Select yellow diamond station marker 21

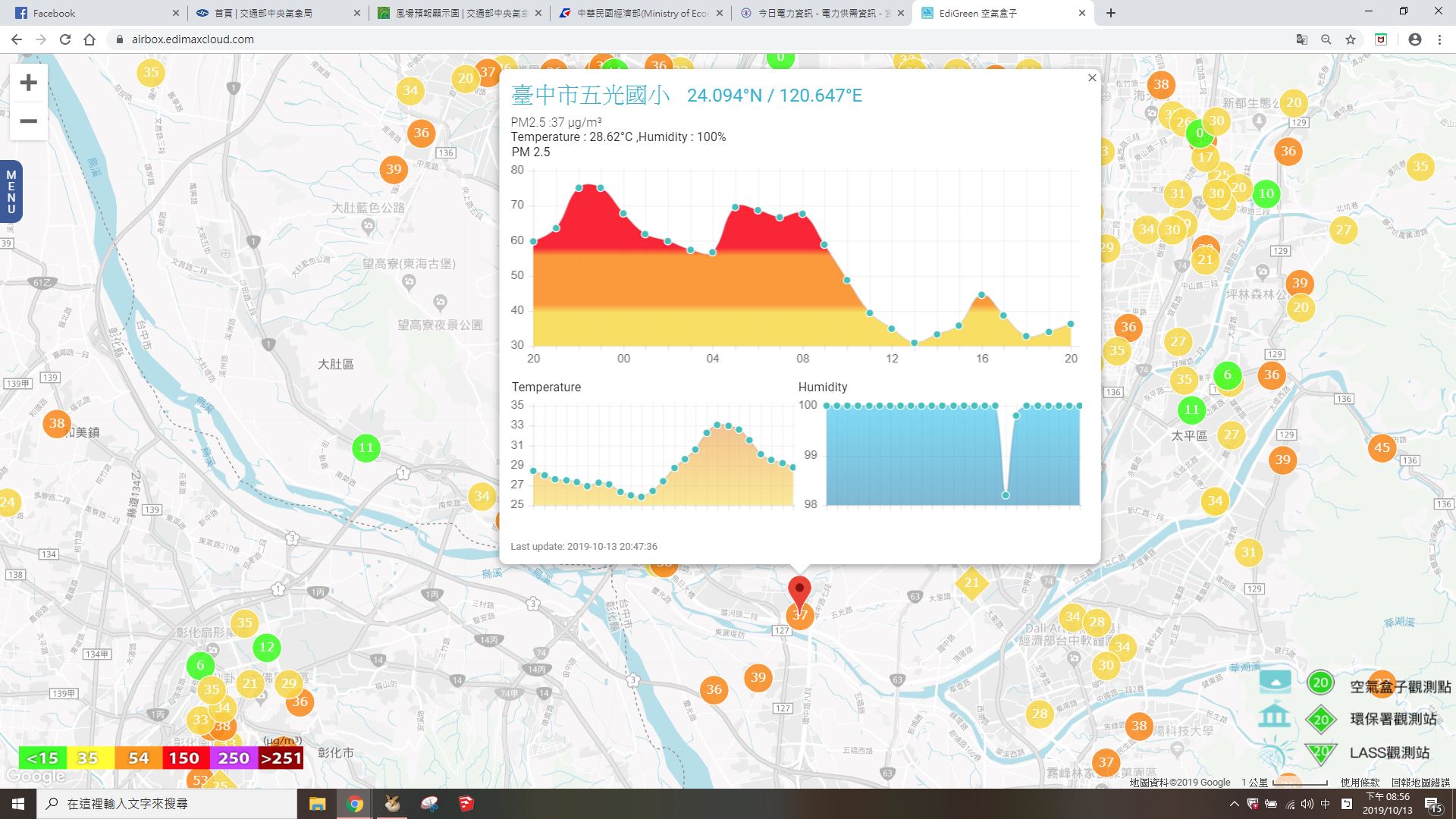coord(971,582)
